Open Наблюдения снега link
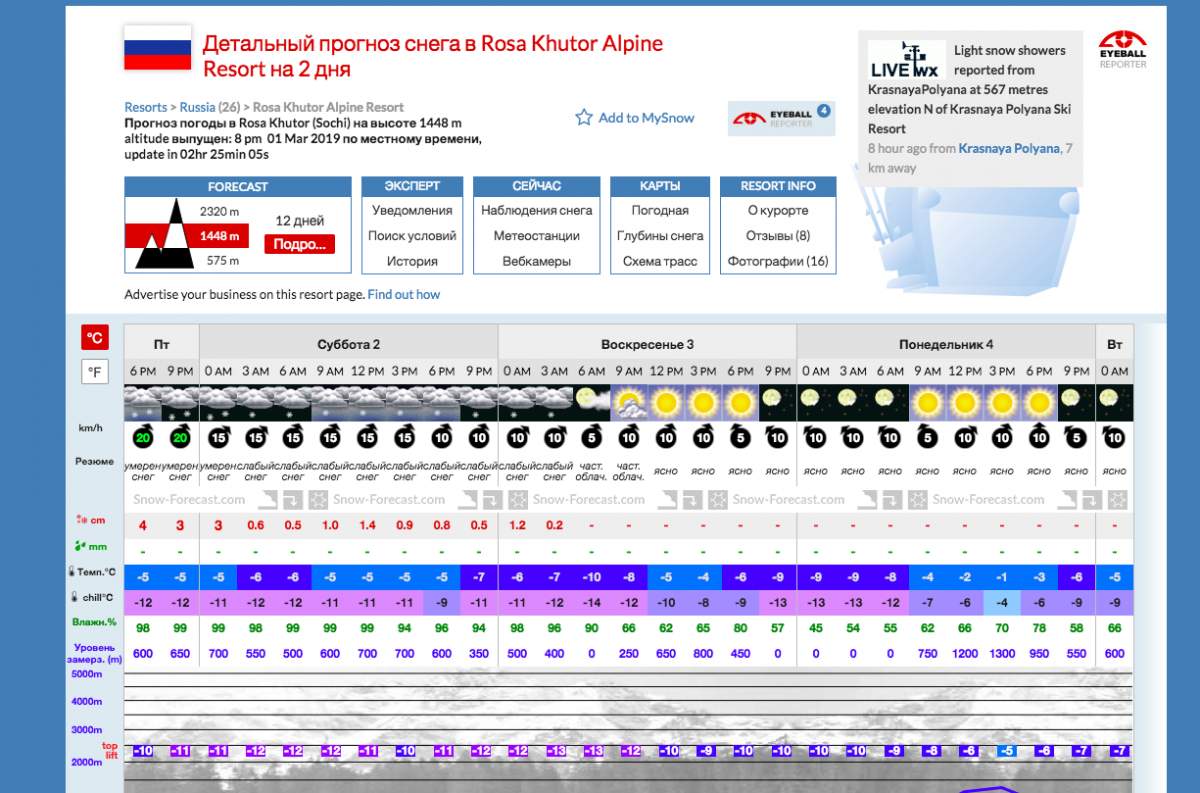 pyautogui.click(x=537, y=211)
